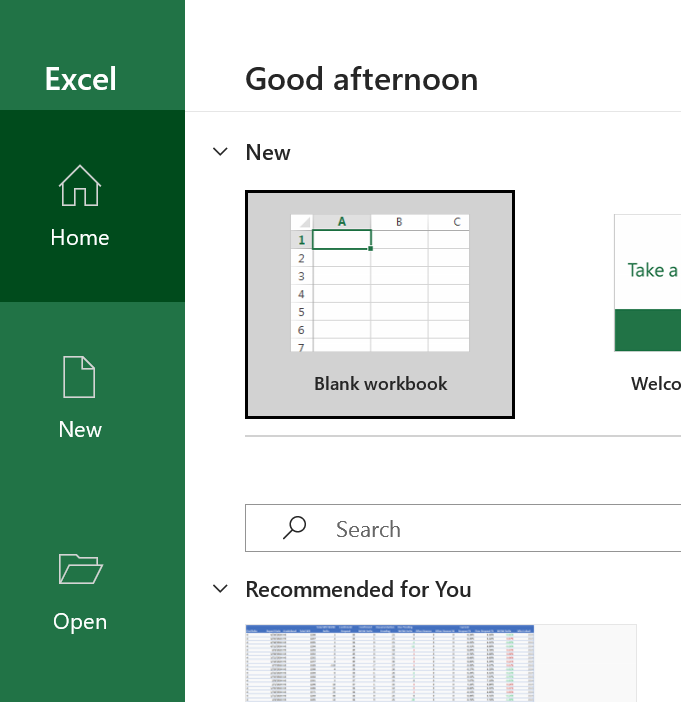This screenshot has width=681, height=702.
Task: Click the Good afternoon greeting
Action: pos(362,79)
